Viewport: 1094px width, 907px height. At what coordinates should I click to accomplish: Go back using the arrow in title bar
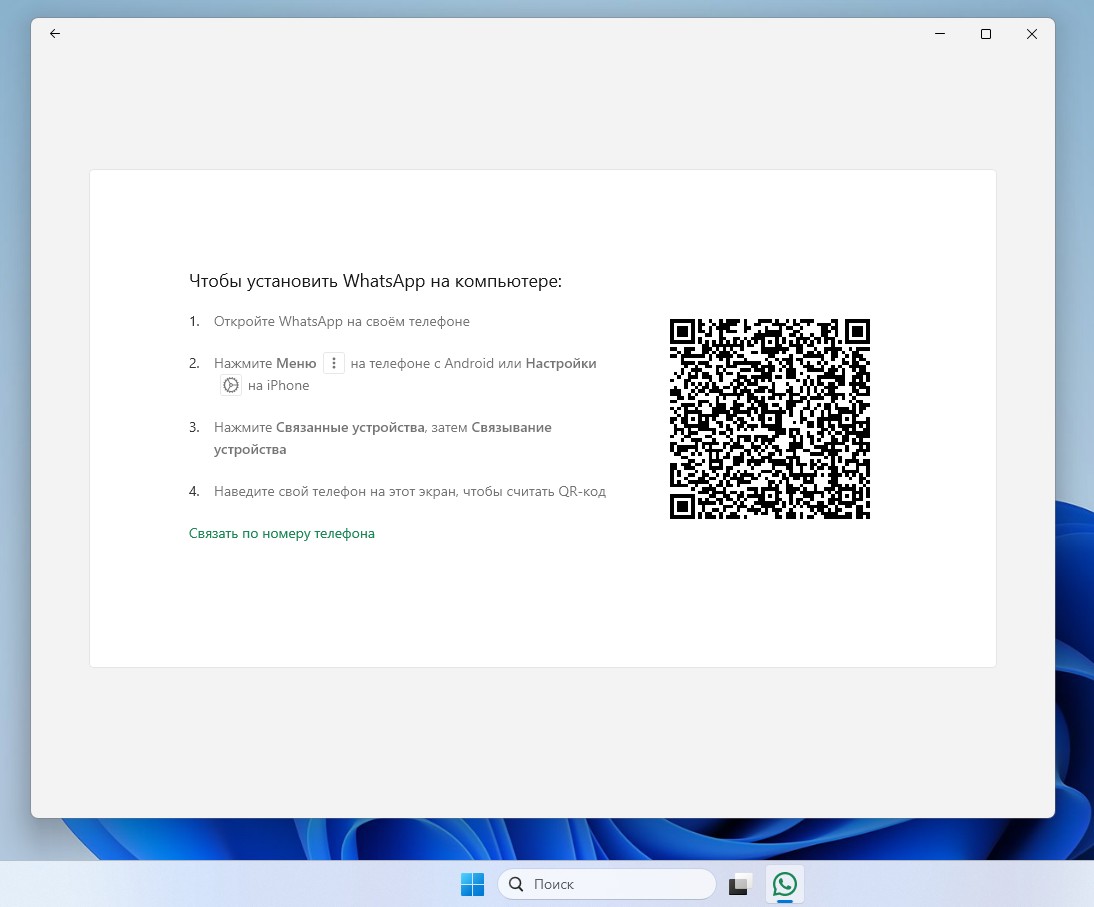55,33
